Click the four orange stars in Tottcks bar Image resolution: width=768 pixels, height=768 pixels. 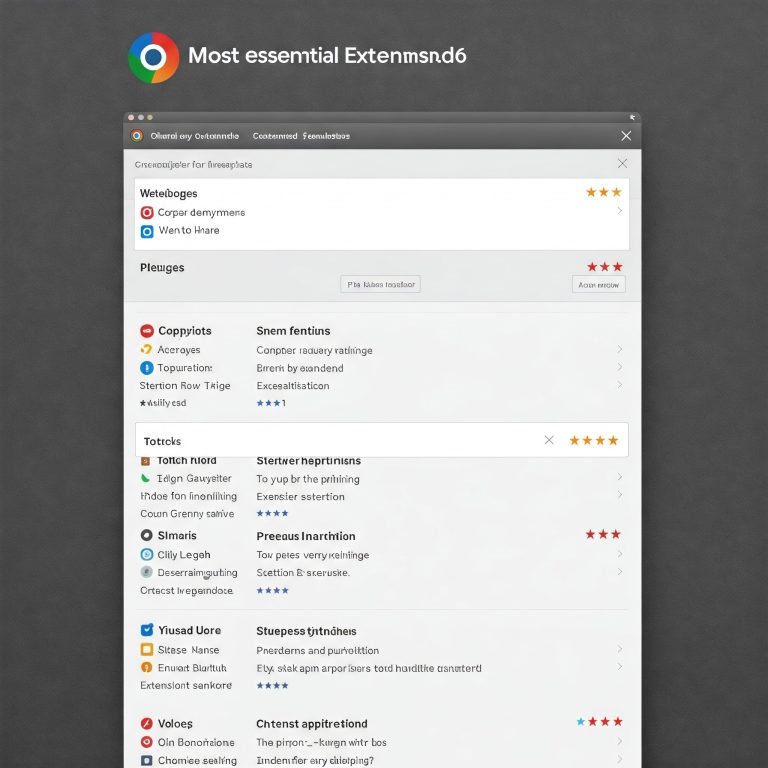click(x=594, y=441)
